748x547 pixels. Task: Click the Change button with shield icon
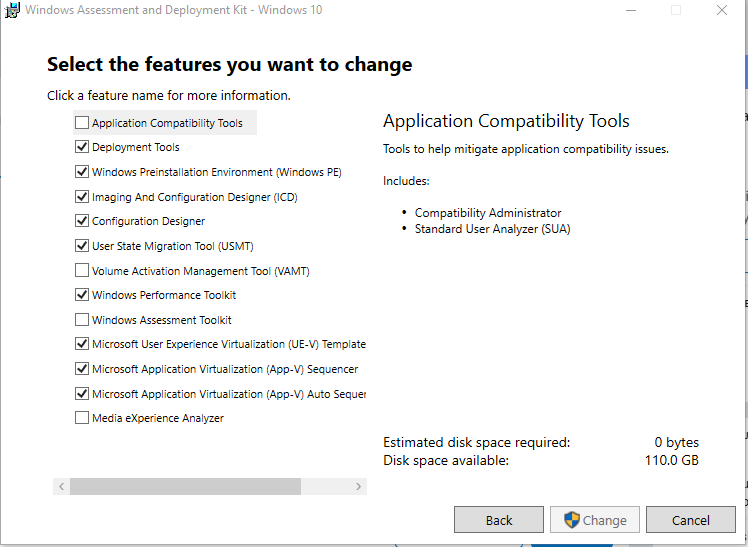(x=596, y=520)
